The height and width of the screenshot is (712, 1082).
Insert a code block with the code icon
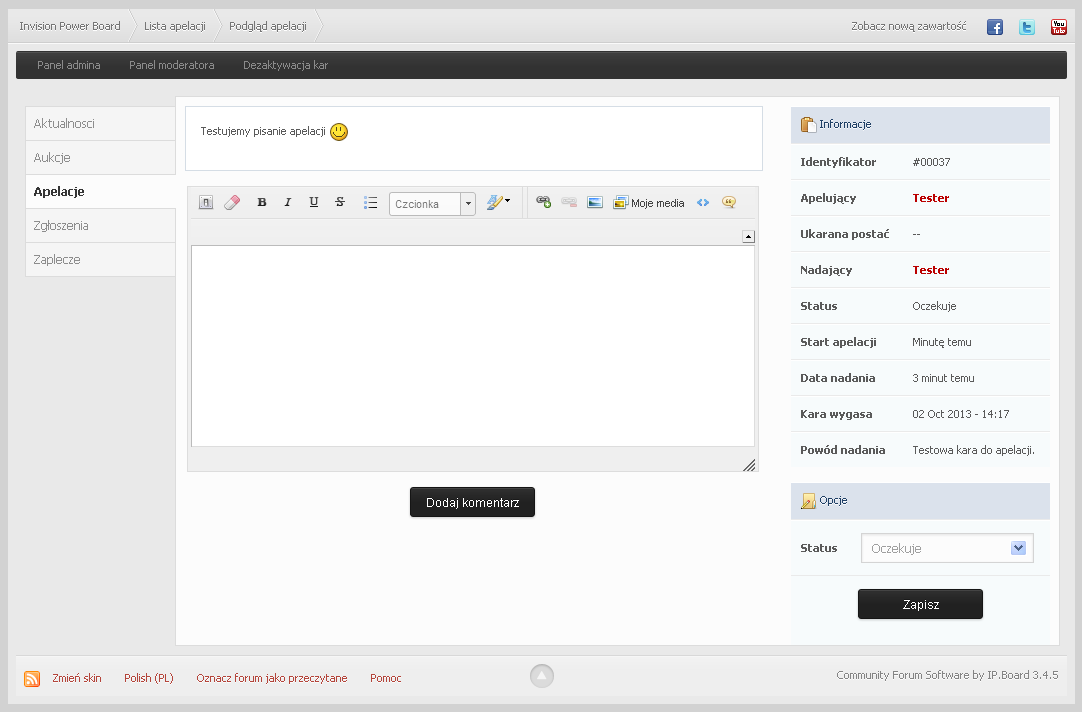[703, 202]
